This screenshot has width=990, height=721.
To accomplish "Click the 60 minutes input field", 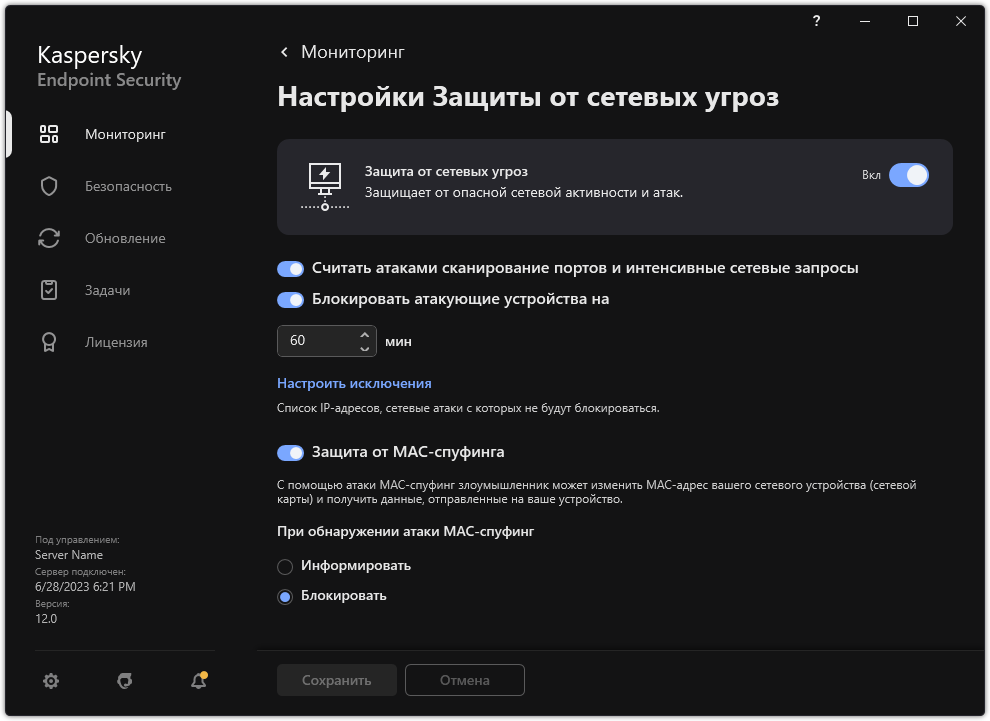I will pyautogui.click(x=318, y=340).
